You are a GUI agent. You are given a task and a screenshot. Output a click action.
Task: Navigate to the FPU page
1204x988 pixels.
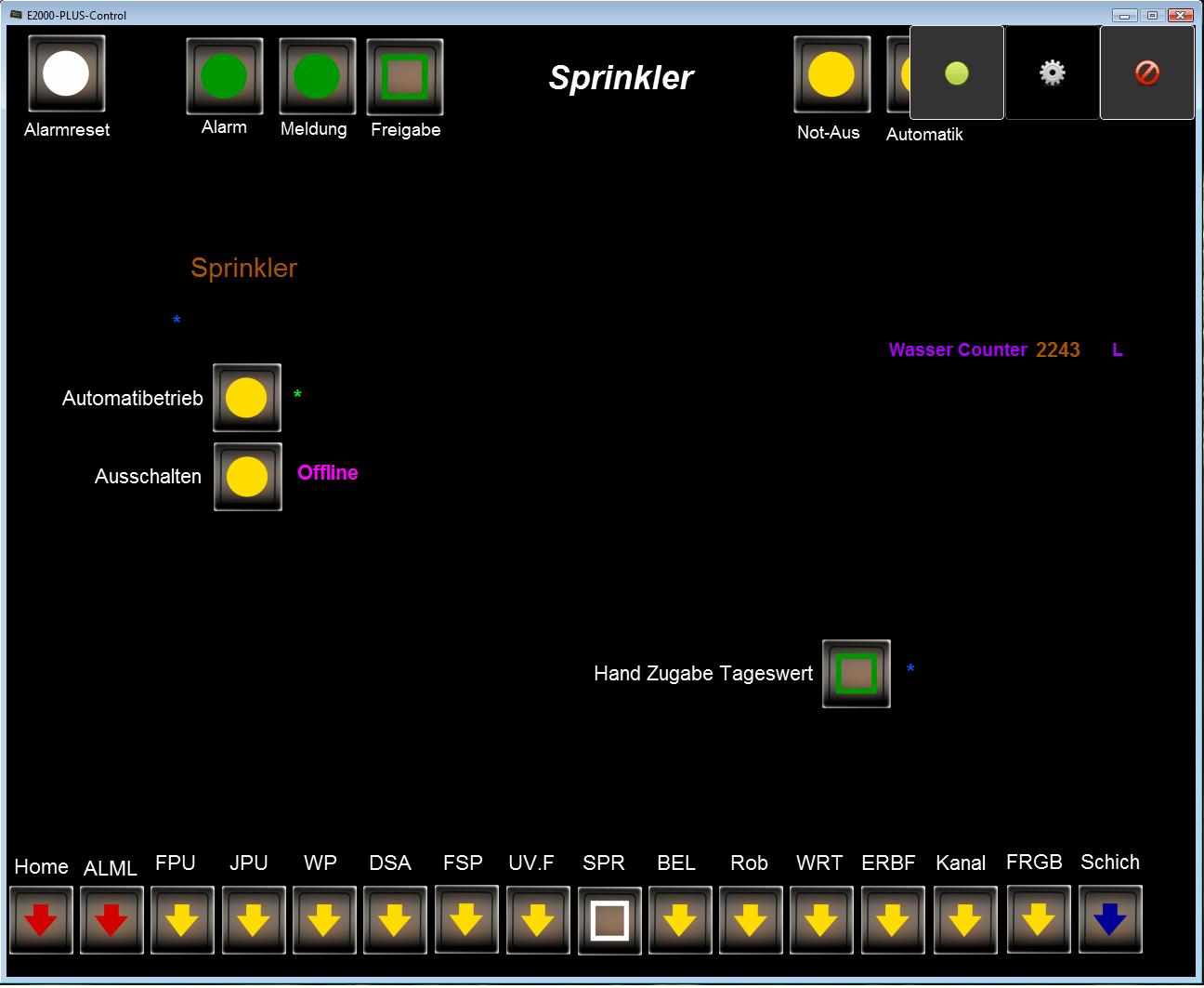pos(182,920)
